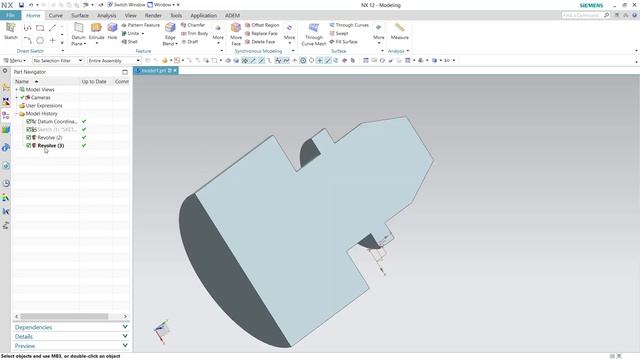The image size is (640, 360).
Task: Open the Internet Explorer sidebar icon
Action: (x=6, y=165)
